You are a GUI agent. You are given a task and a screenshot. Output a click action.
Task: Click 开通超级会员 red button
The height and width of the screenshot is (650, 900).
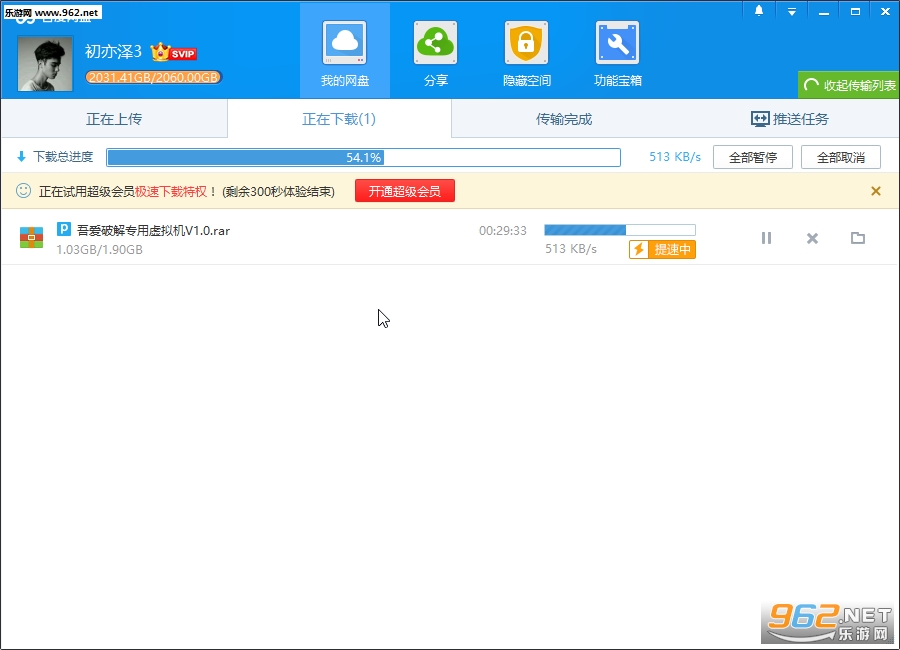pyautogui.click(x=405, y=191)
